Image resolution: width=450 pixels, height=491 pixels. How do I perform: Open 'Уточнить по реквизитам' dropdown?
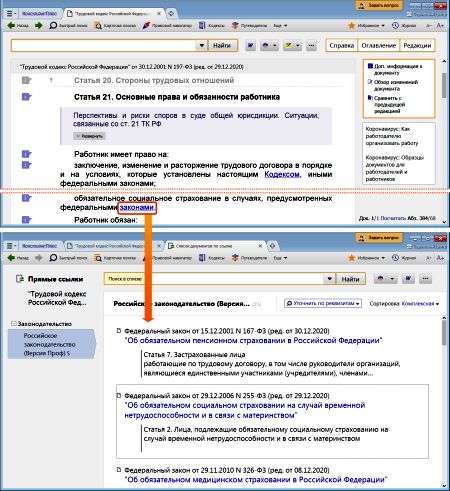[323, 303]
